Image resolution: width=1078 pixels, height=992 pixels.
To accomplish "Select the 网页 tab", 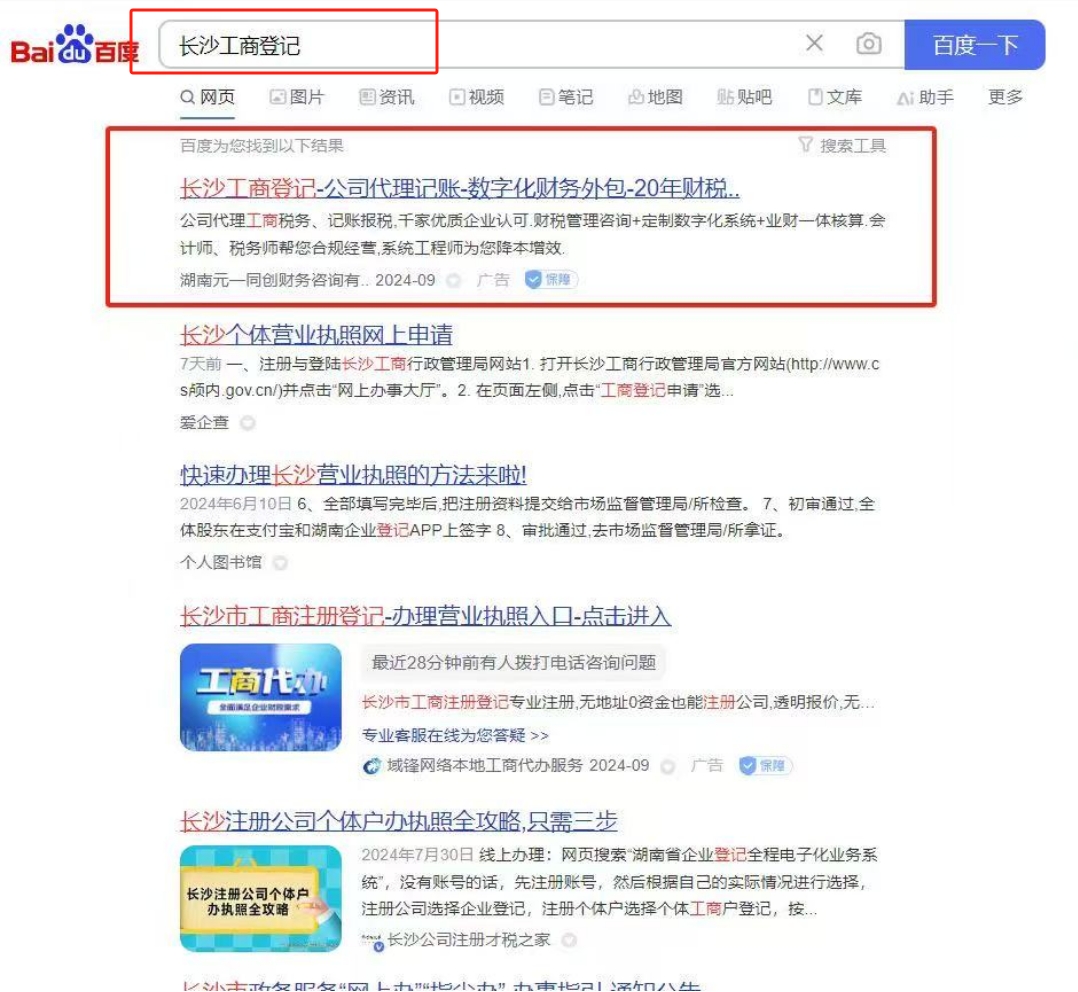I will (208, 97).
